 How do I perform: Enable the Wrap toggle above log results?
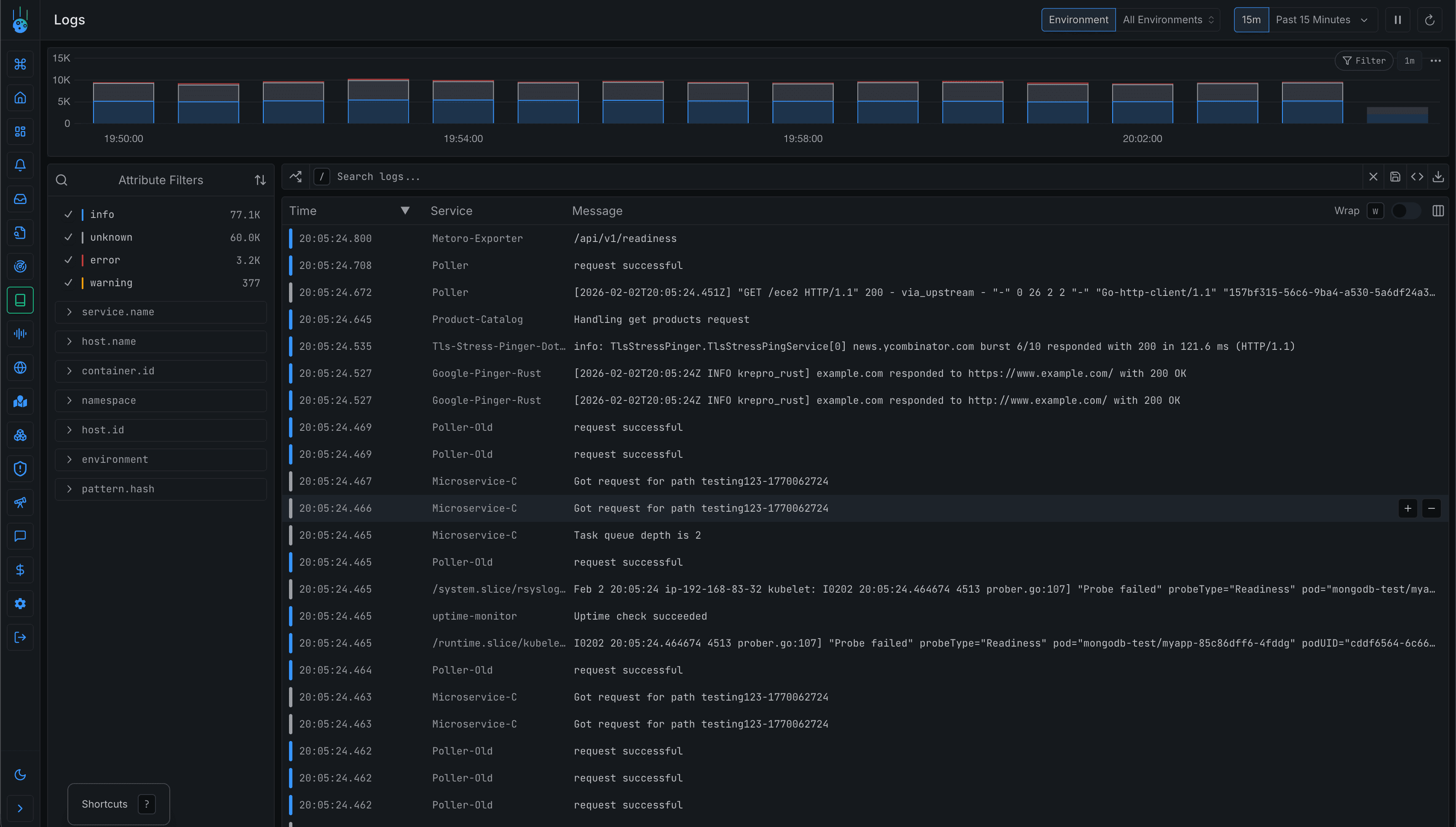click(1406, 211)
